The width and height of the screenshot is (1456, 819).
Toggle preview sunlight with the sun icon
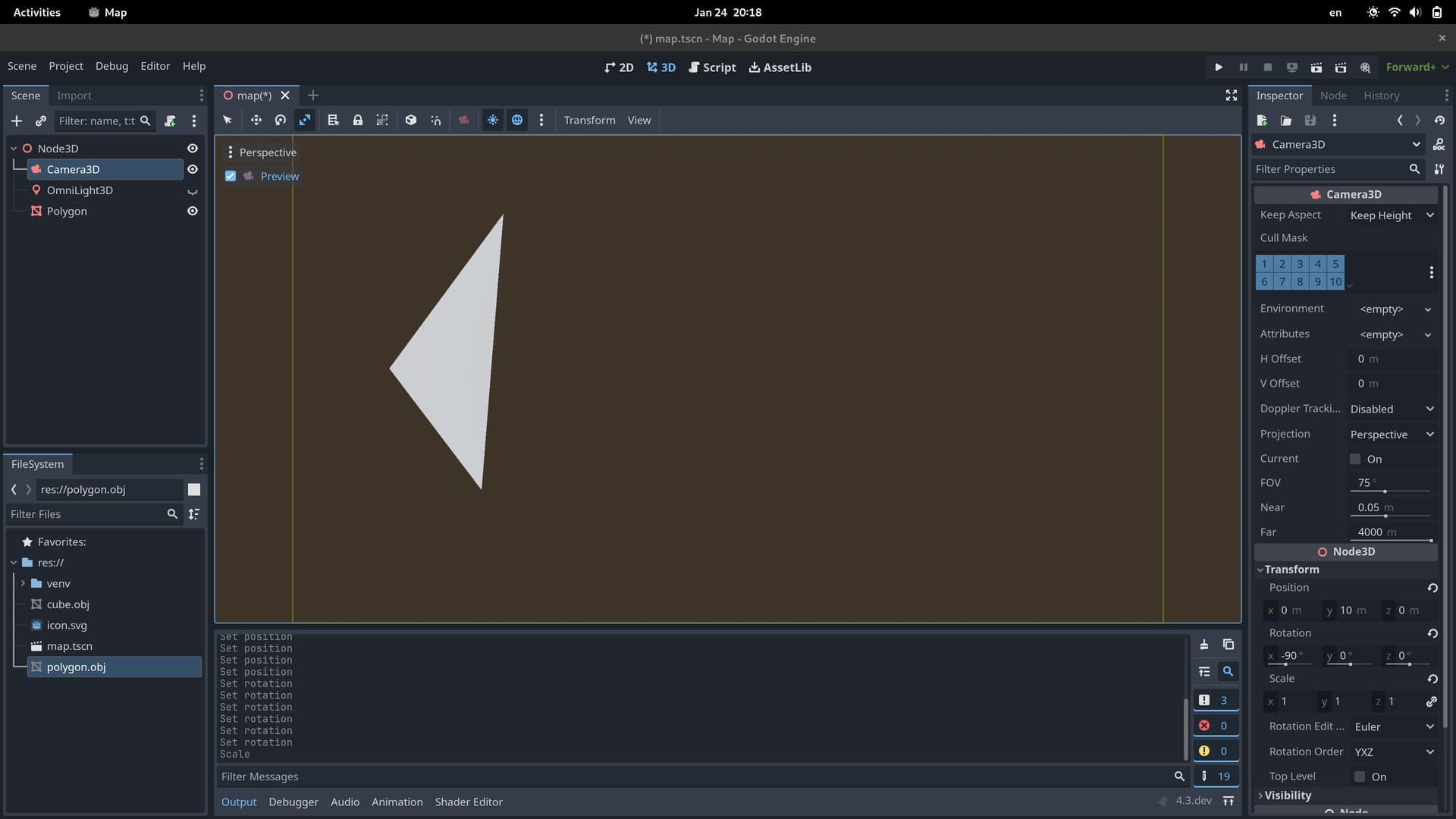[493, 120]
